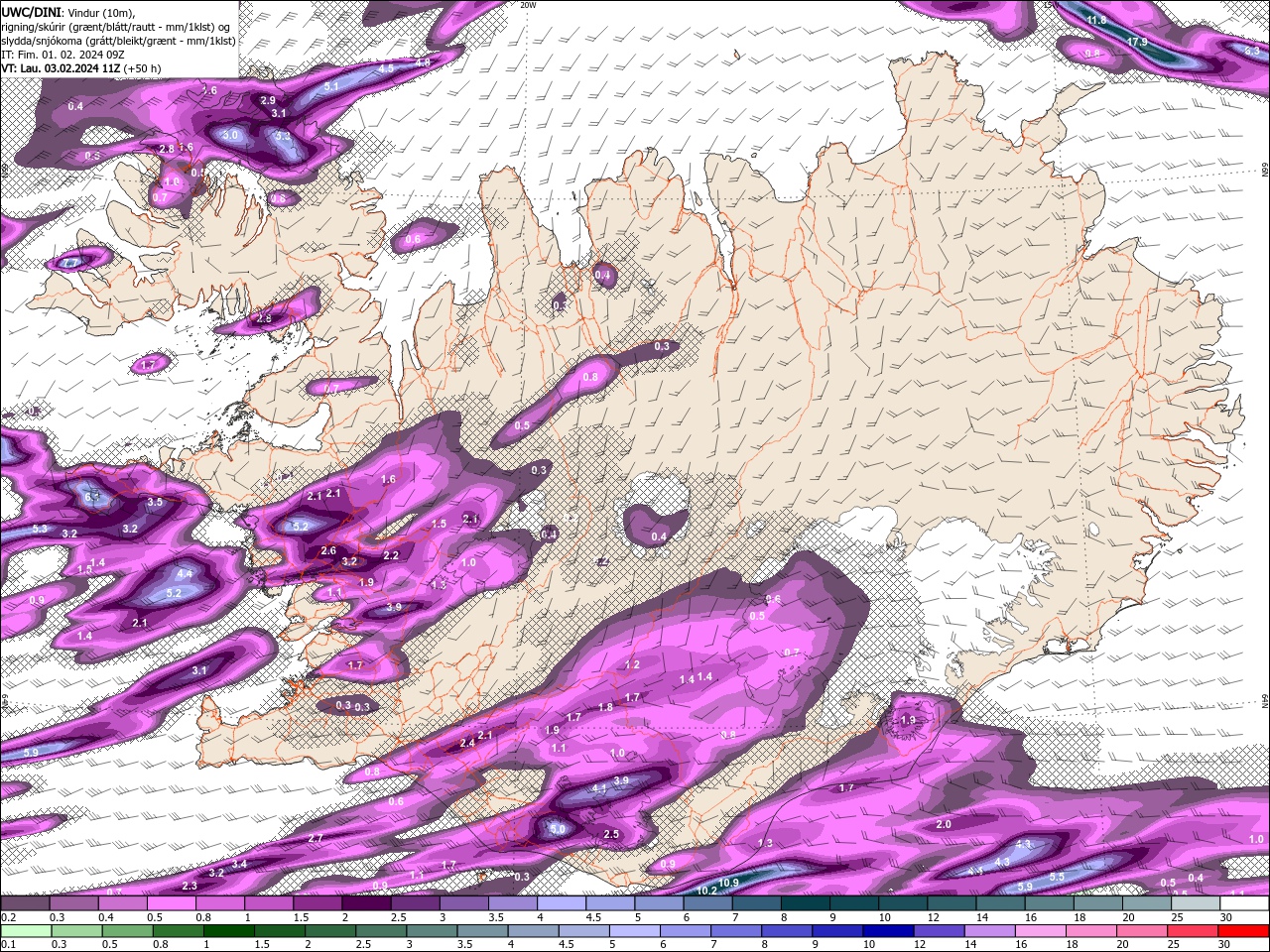Click the 10.2 precipitation value
The height and width of the screenshot is (952, 1270).
tap(707, 891)
